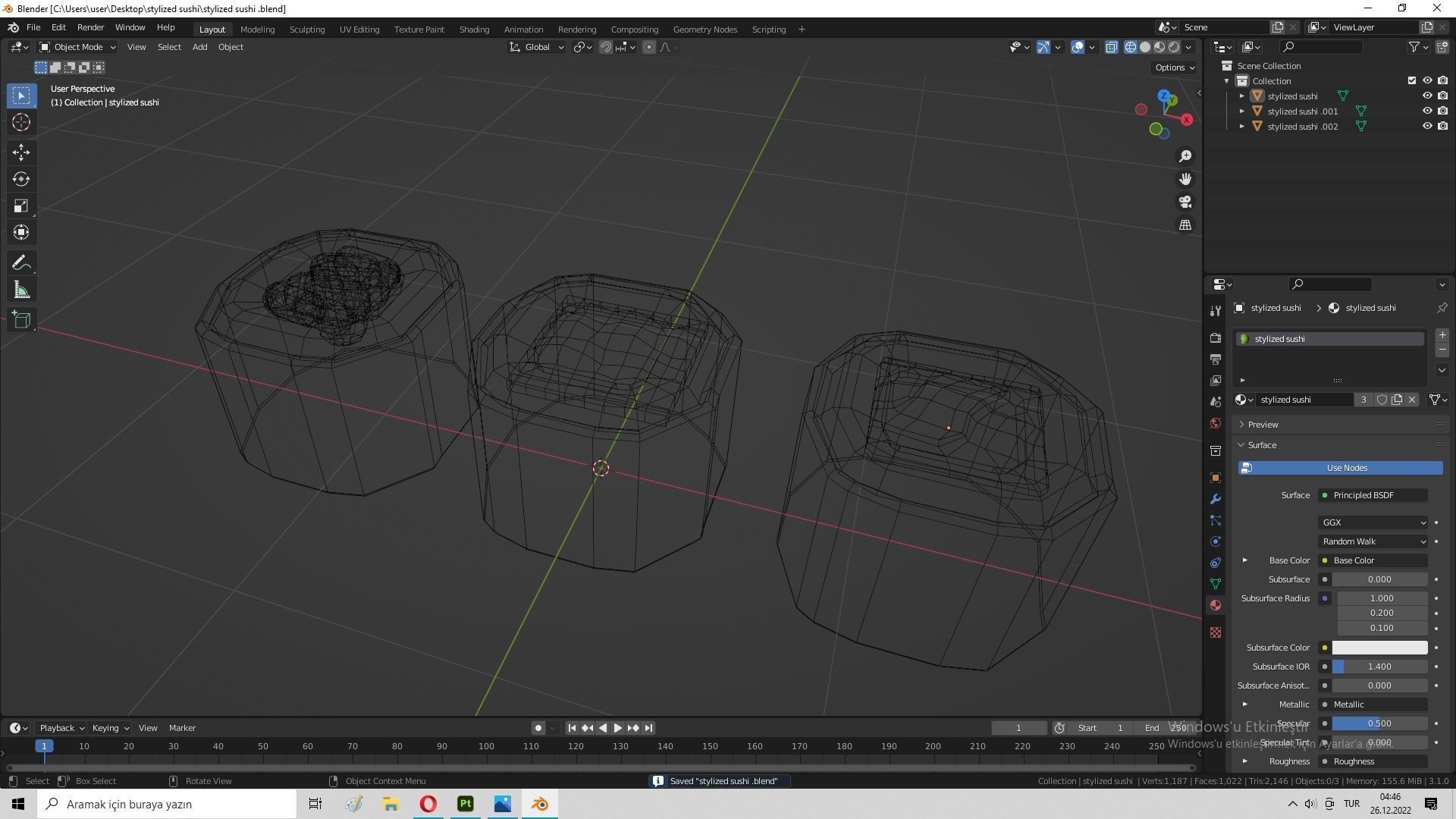Open the Global transform orientation dropdown
The image size is (1456, 819).
click(x=536, y=47)
